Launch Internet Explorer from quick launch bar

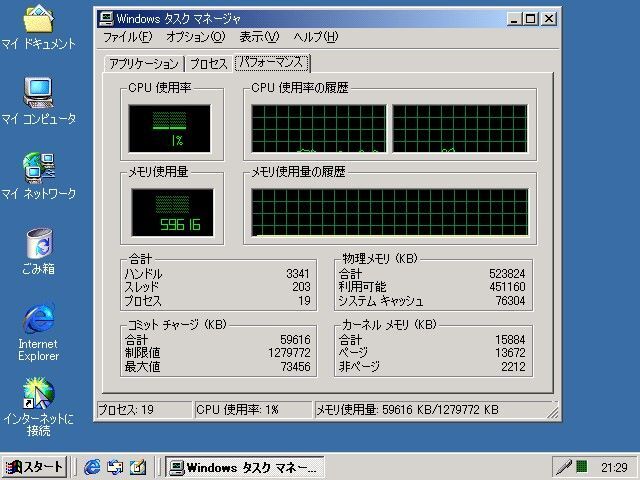pyautogui.click(x=92, y=467)
